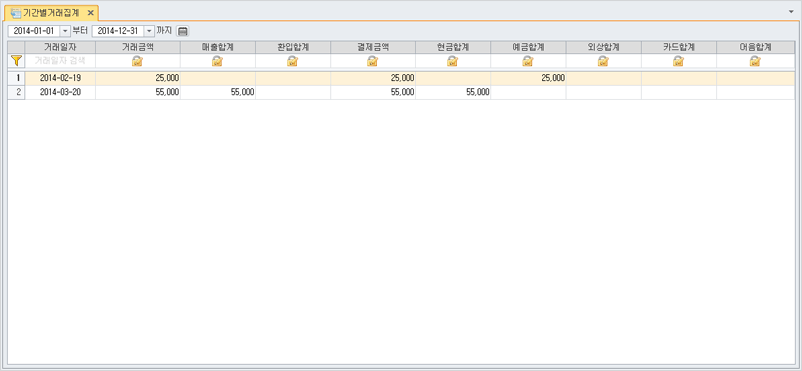The width and height of the screenshot is (802, 371).
Task: Sort by the 결제금액 column header
Action: tap(373, 48)
